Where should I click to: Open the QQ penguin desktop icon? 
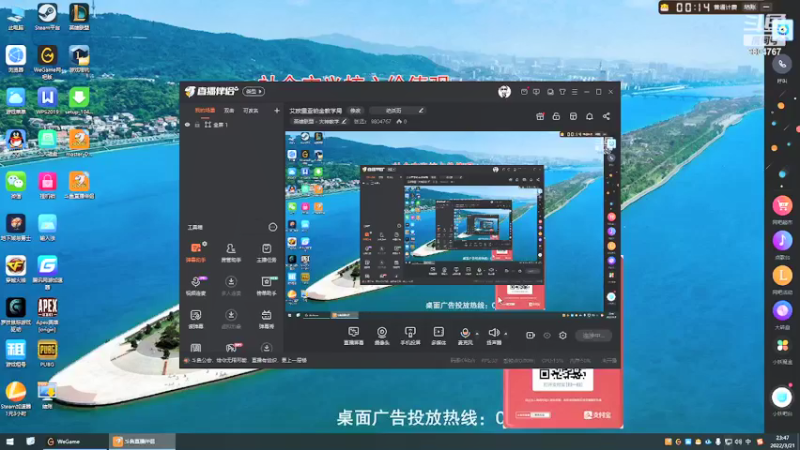[x=16, y=141]
